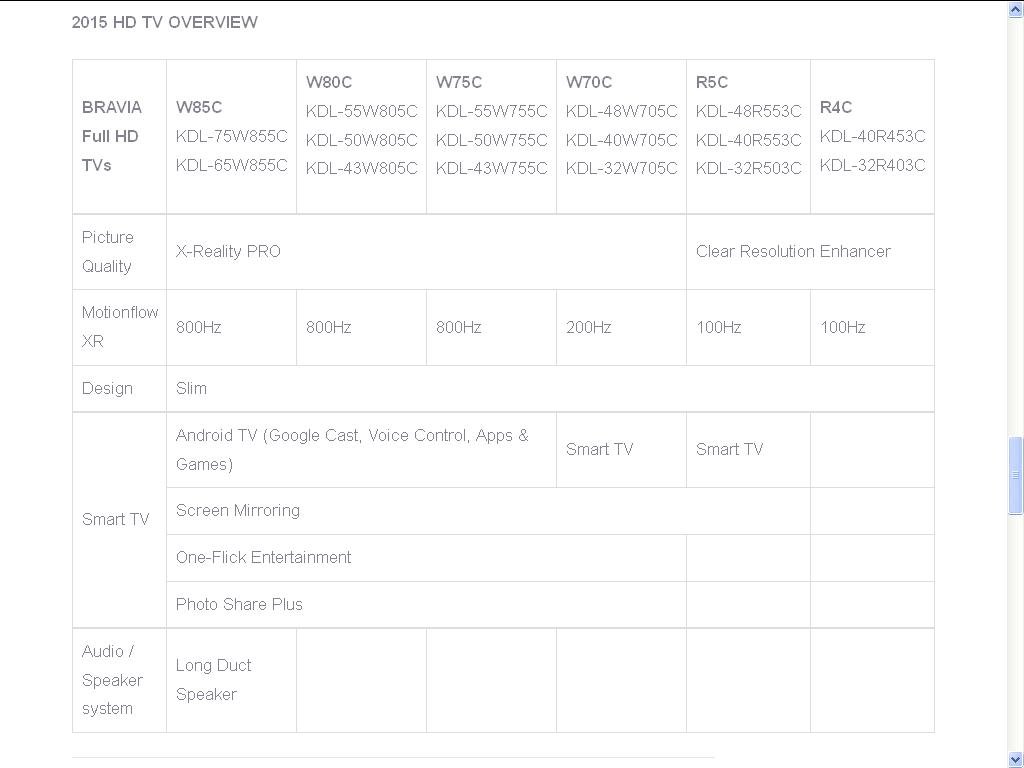Click the scrollbar up arrow
This screenshot has height=768, width=1024.
(1015, 9)
